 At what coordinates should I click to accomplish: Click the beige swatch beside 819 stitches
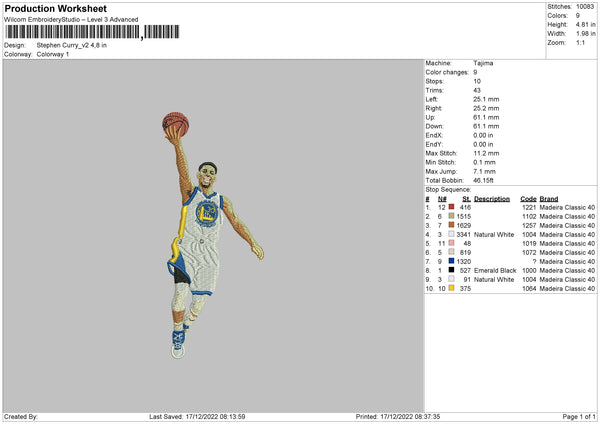coord(452,252)
